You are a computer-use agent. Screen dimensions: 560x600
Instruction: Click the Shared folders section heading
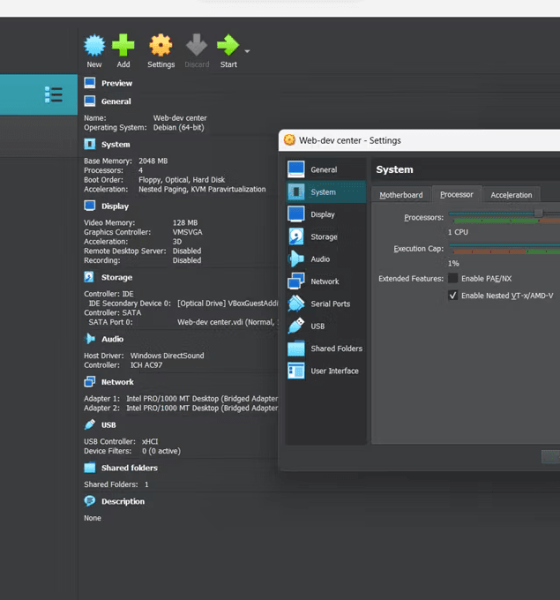point(129,468)
